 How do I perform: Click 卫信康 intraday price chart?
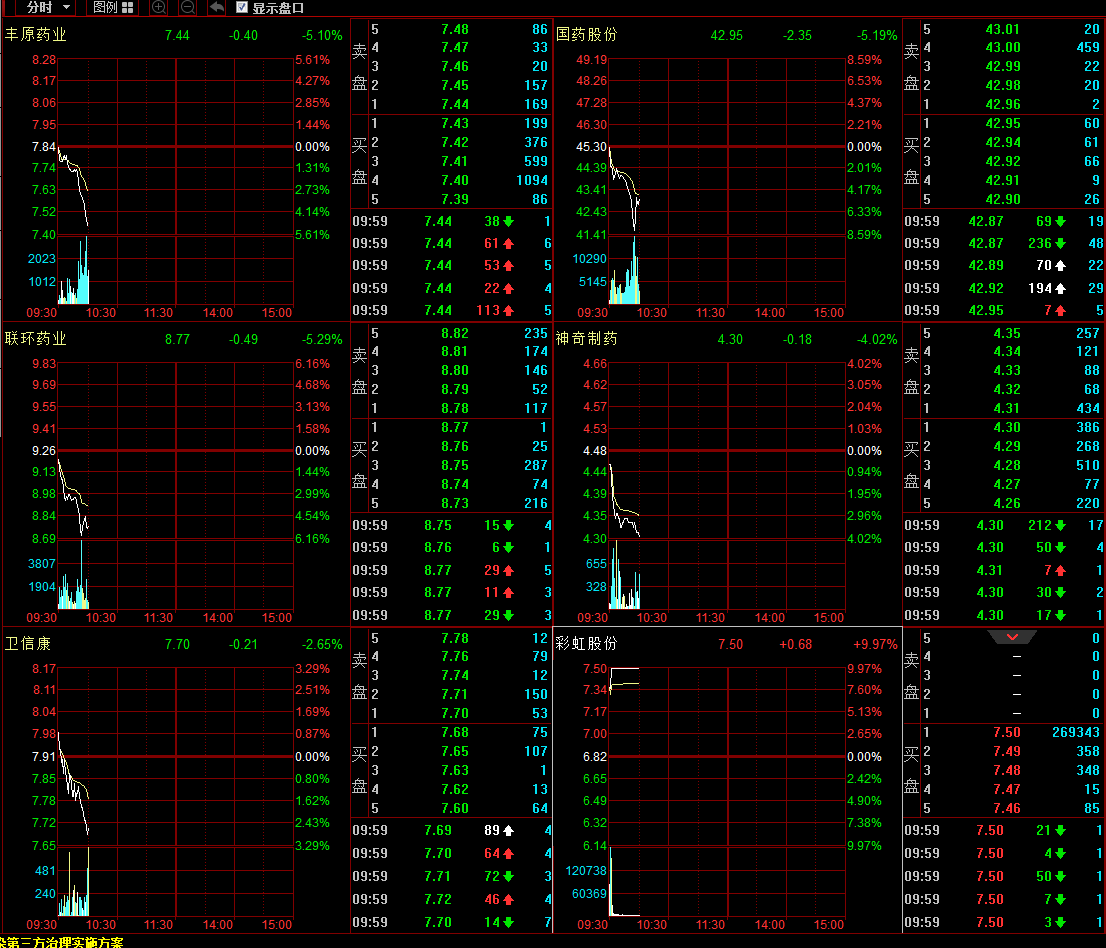point(175,756)
